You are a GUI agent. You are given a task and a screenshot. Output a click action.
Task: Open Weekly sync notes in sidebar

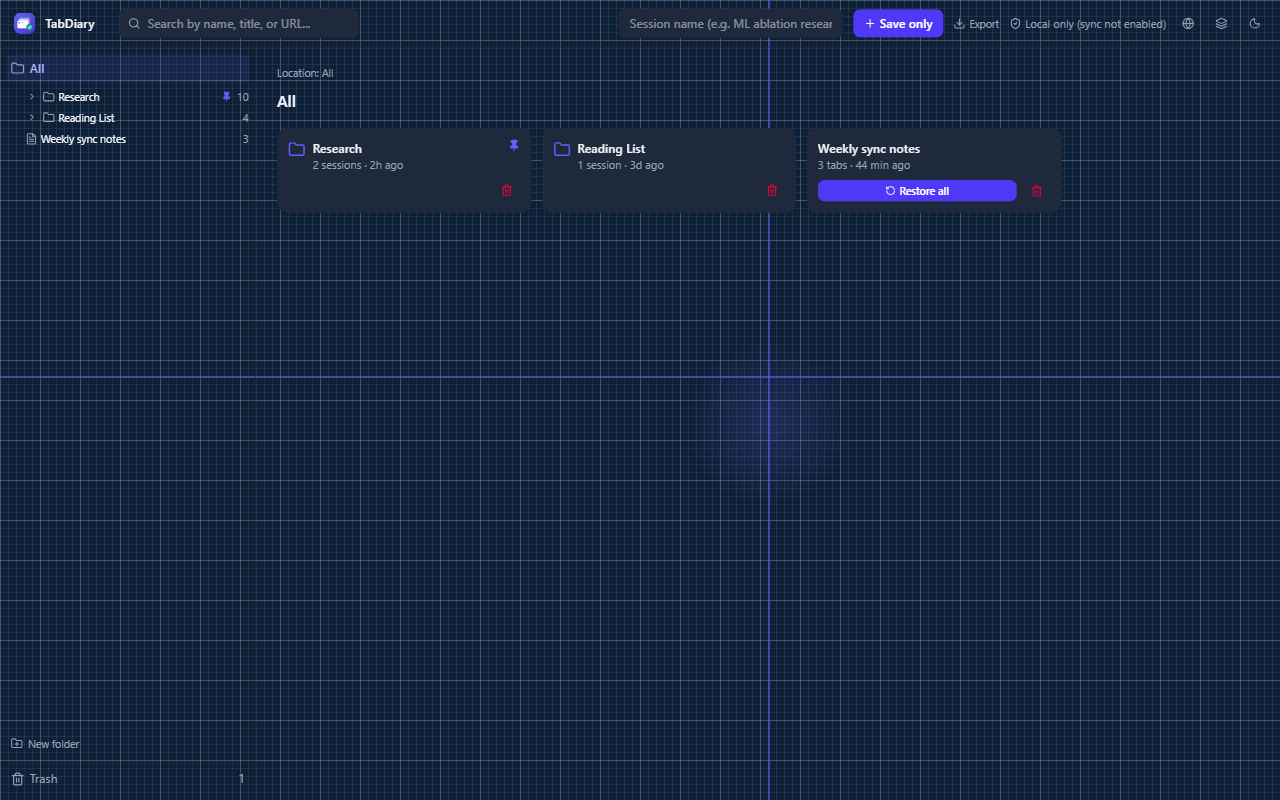click(x=83, y=139)
